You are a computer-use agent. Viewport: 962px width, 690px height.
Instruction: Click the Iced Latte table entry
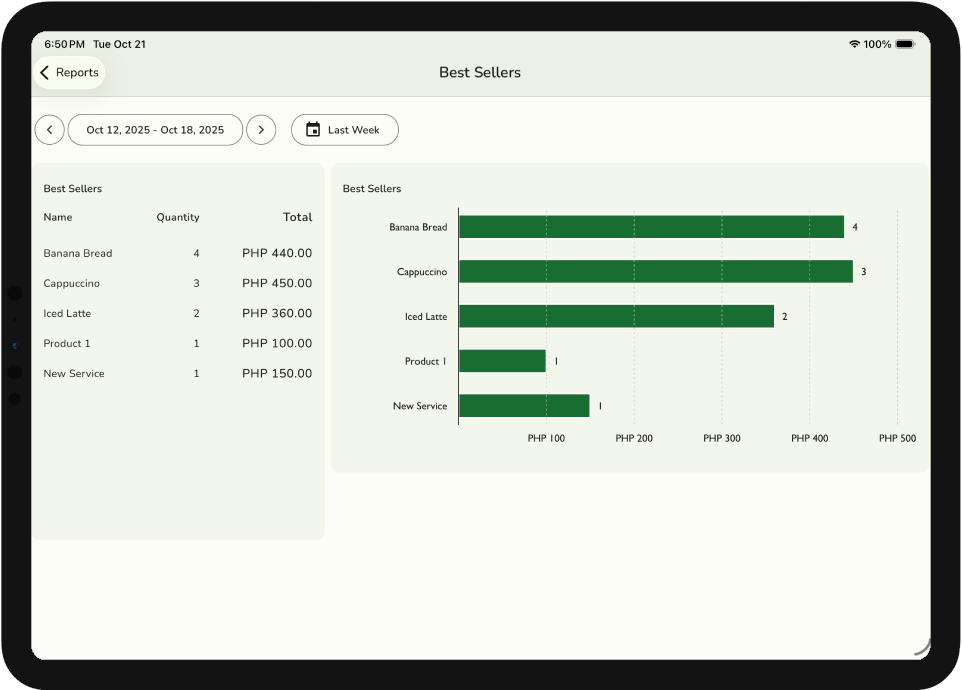(177, 314)
